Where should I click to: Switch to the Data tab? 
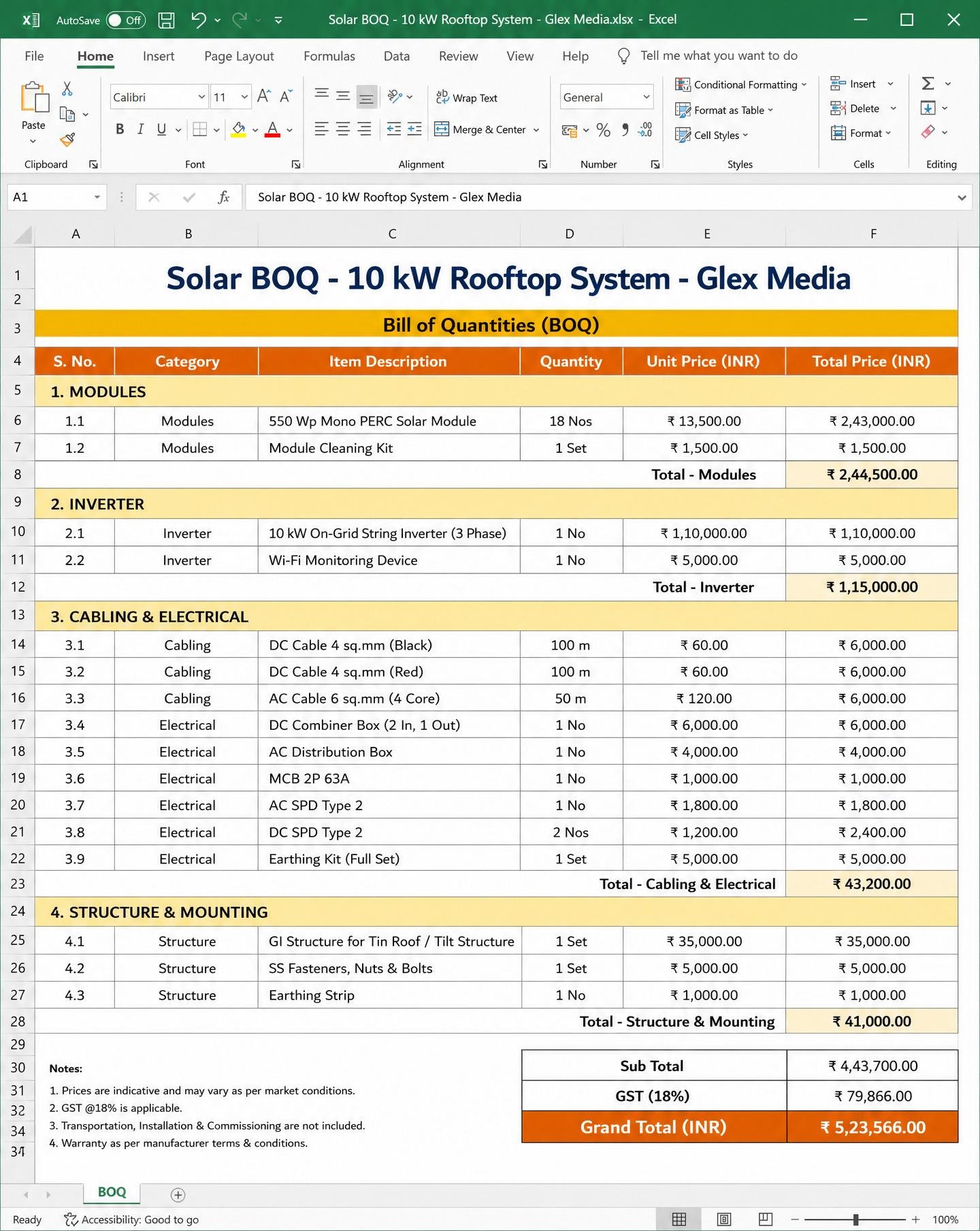[x=397, y=56]
